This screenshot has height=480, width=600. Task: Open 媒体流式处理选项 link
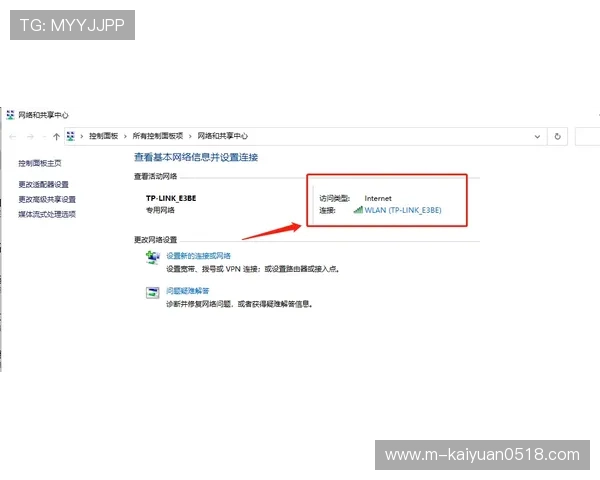click(x=47, y=214)
